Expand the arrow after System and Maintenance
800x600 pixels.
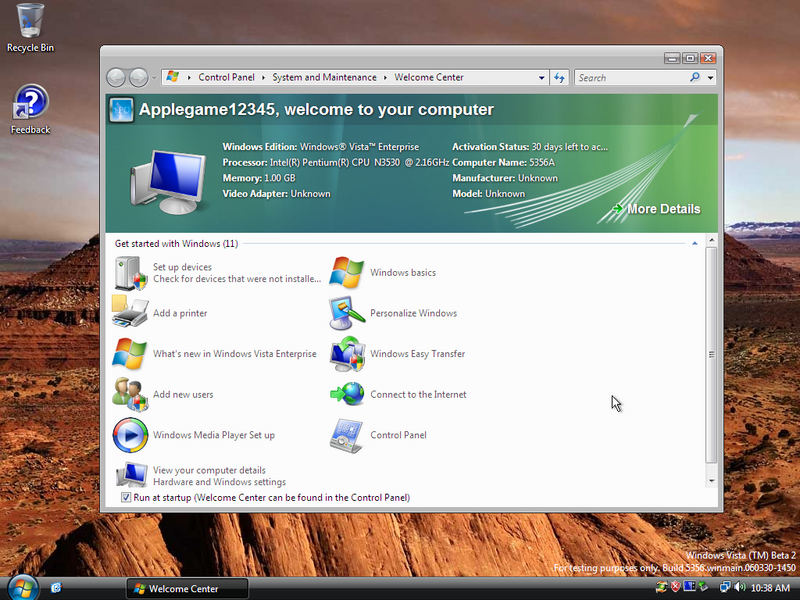(x=385, y=78)
